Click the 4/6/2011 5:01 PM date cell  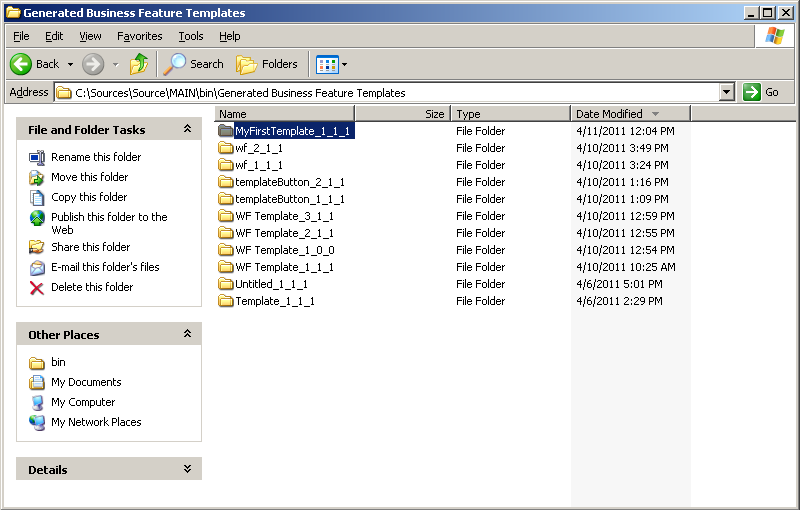[619, 284]
